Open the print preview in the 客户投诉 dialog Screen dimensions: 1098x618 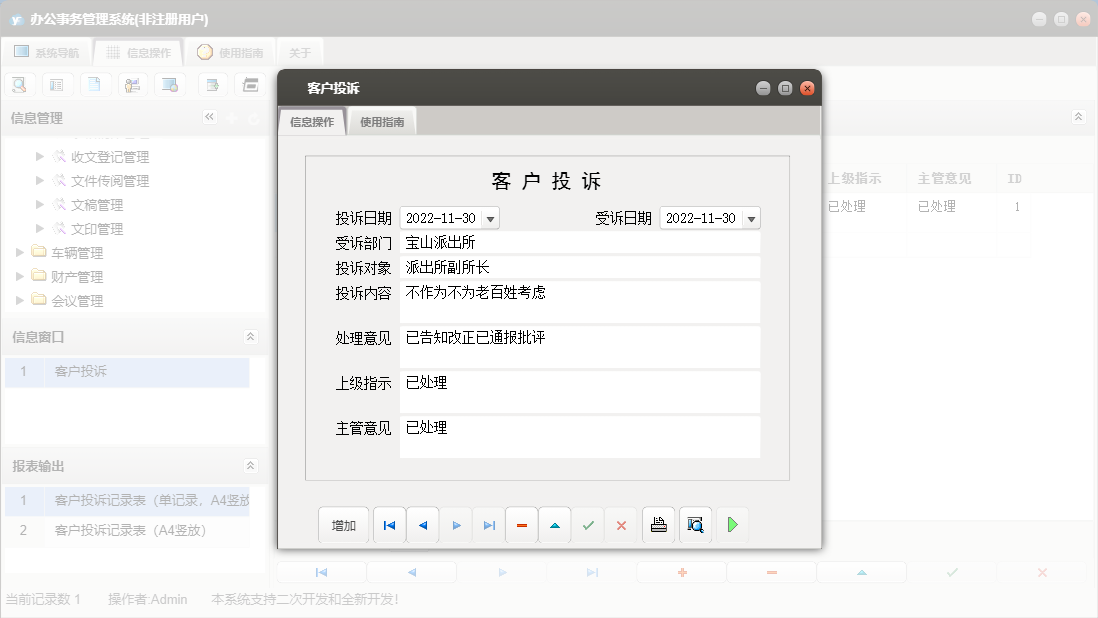click(695, 524)
